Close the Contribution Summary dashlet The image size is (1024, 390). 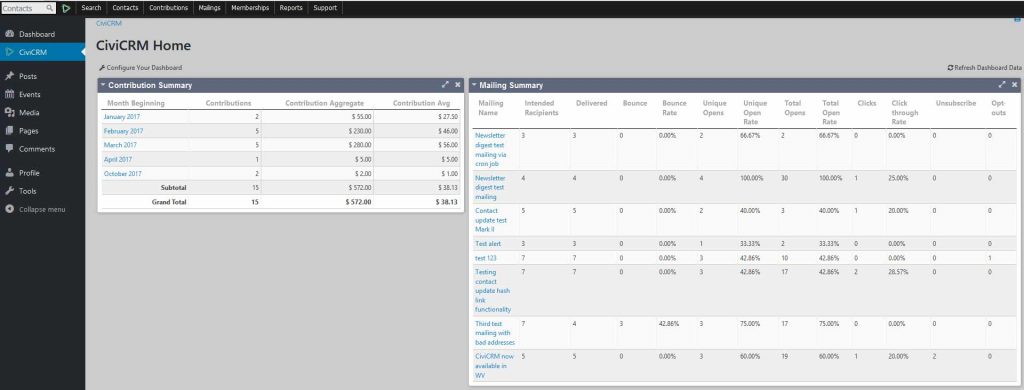tap(458, 85)
